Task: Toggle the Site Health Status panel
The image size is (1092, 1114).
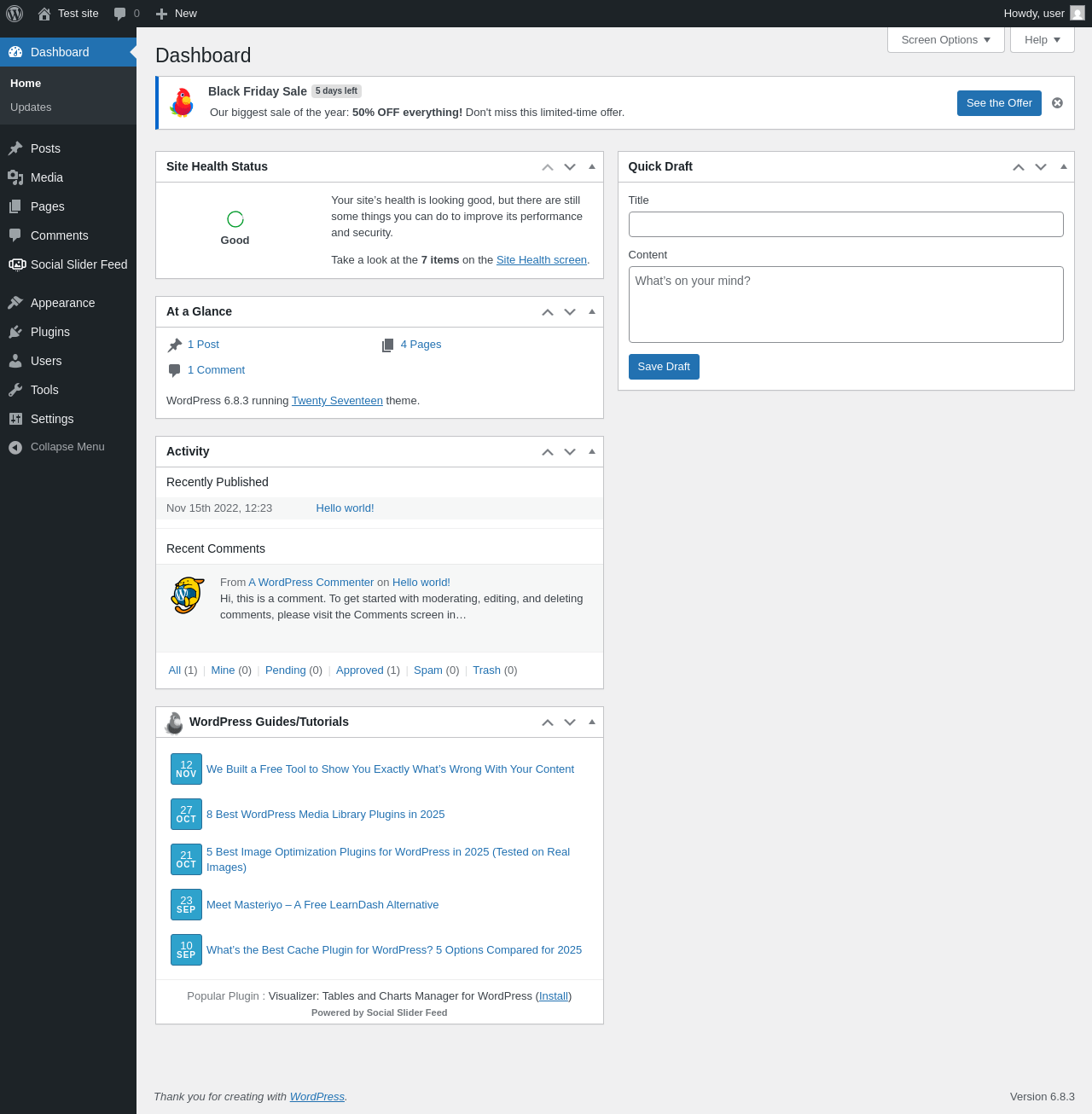Action: (x=592, y=166)
